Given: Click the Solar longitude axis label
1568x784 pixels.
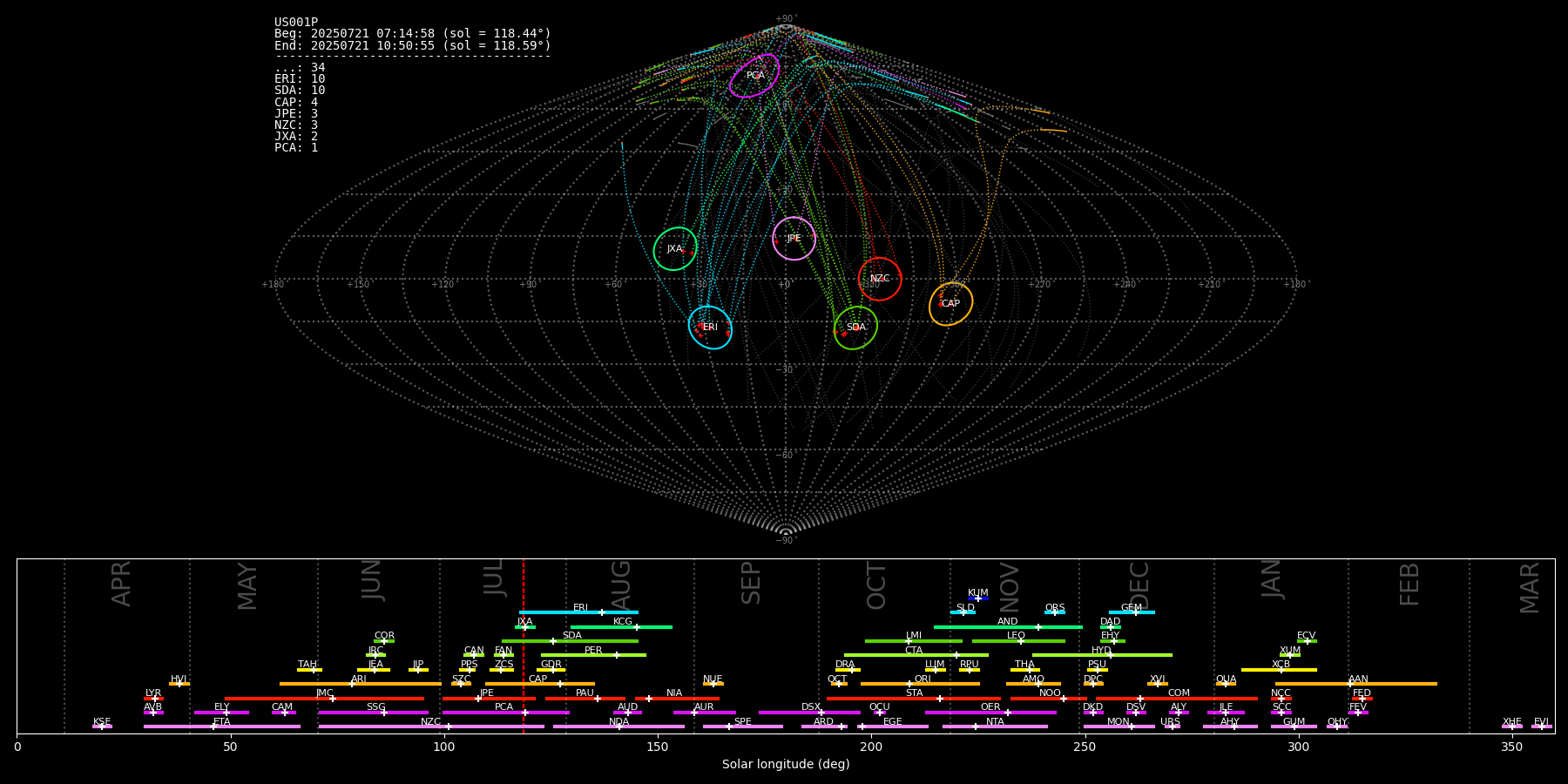Looking at the screenshot, I should point(786,765).
